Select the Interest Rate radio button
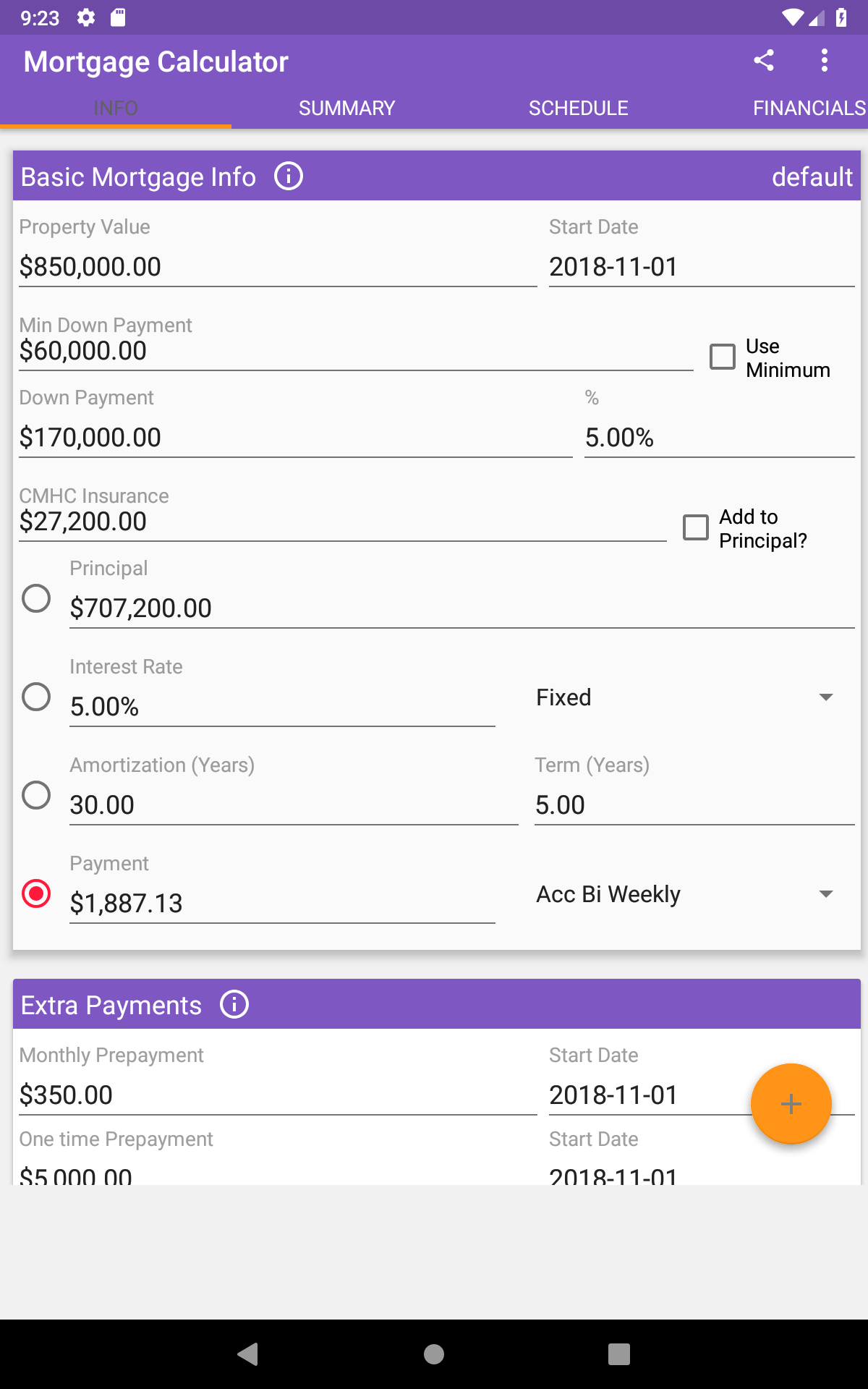 36,697
